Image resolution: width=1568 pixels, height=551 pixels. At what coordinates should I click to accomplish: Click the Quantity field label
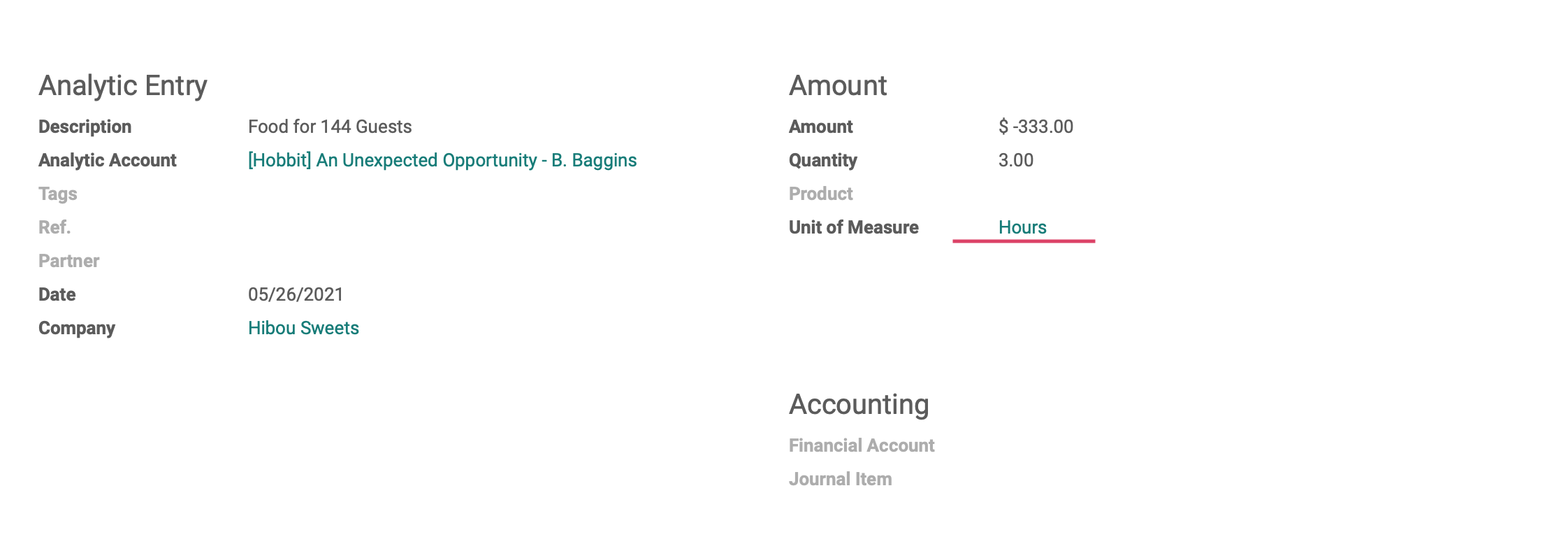pos(823,160)
